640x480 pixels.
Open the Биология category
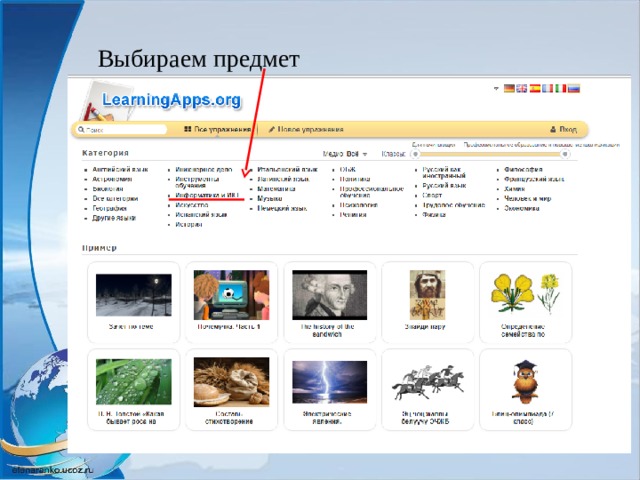[108, 189]
